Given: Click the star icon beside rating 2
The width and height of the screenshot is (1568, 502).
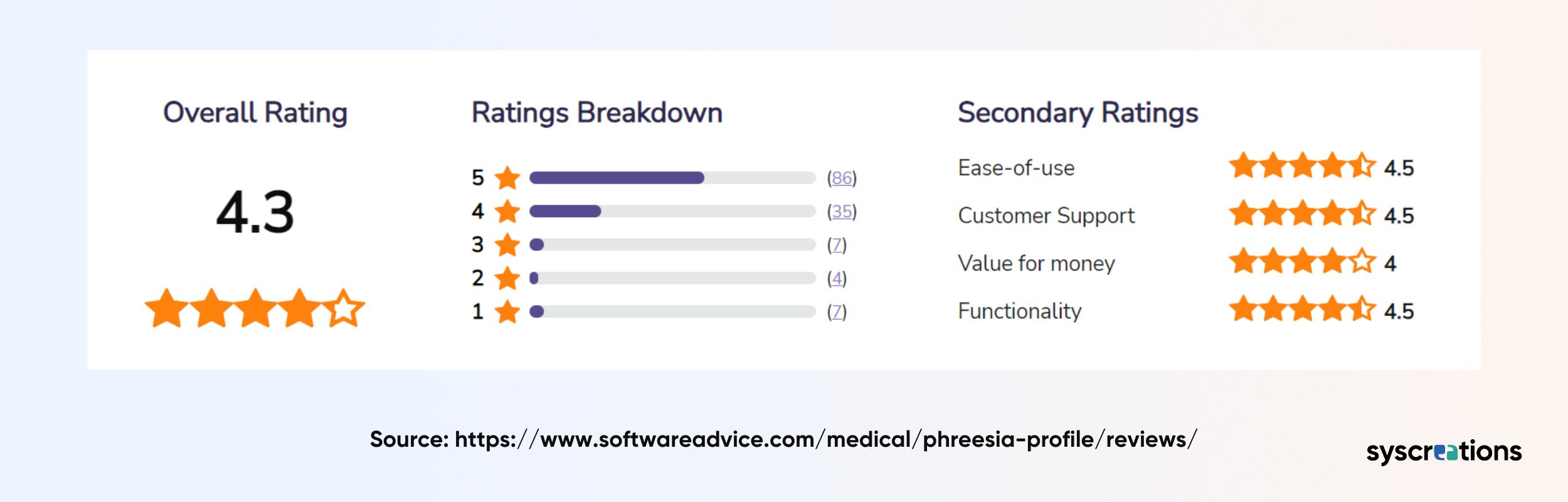Looking at the screenshot, I should point(507,277).
